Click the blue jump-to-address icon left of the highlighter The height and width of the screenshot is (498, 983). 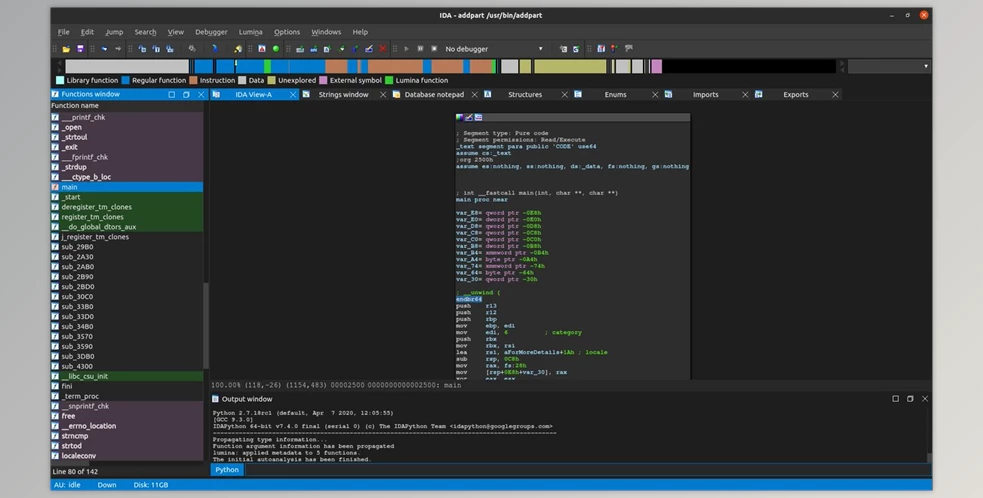tap(214, 49)
